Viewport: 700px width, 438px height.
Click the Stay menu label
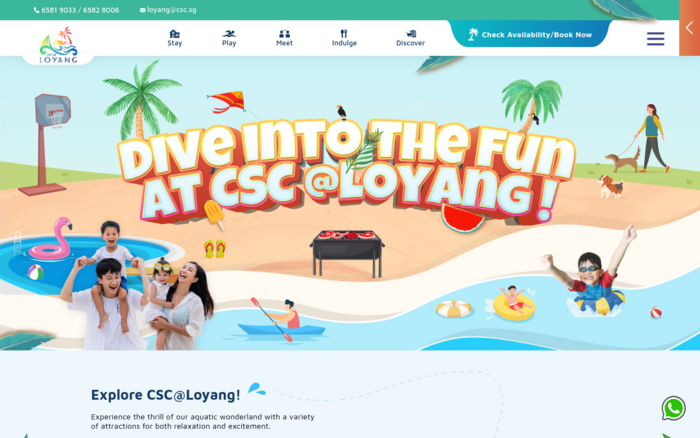tap(175, 43)
